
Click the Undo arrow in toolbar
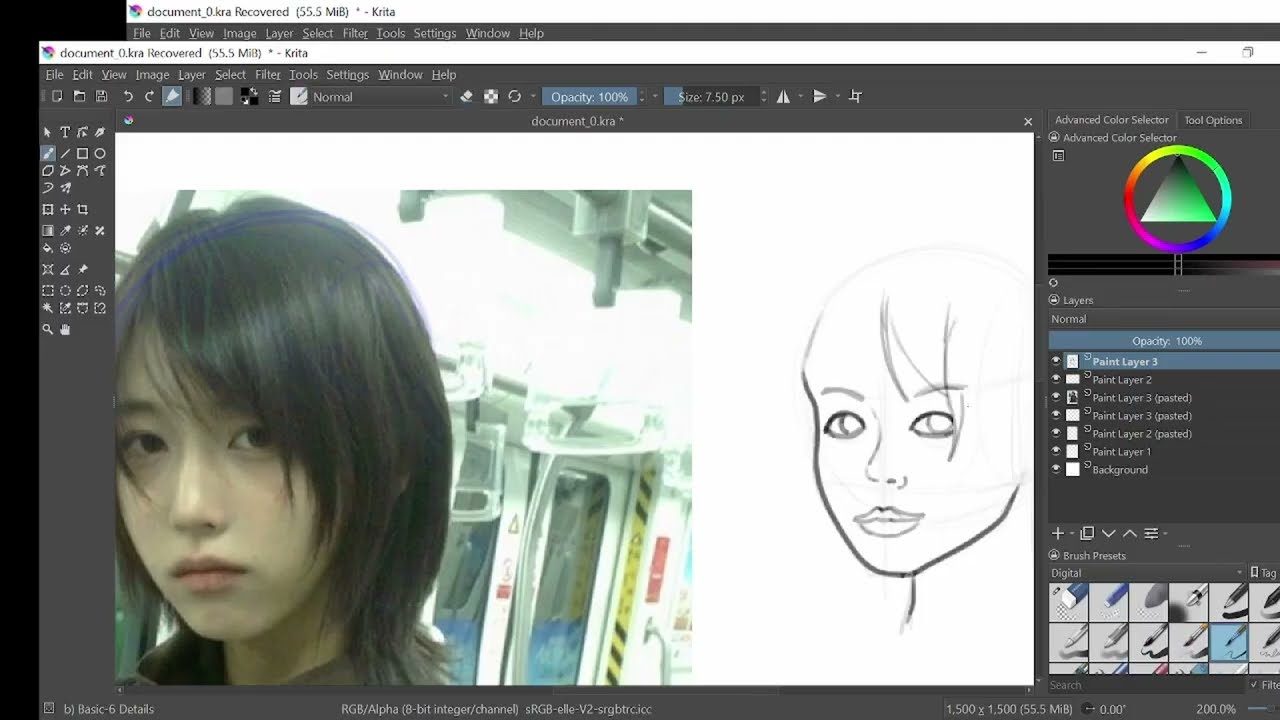[x=128, y=96]
